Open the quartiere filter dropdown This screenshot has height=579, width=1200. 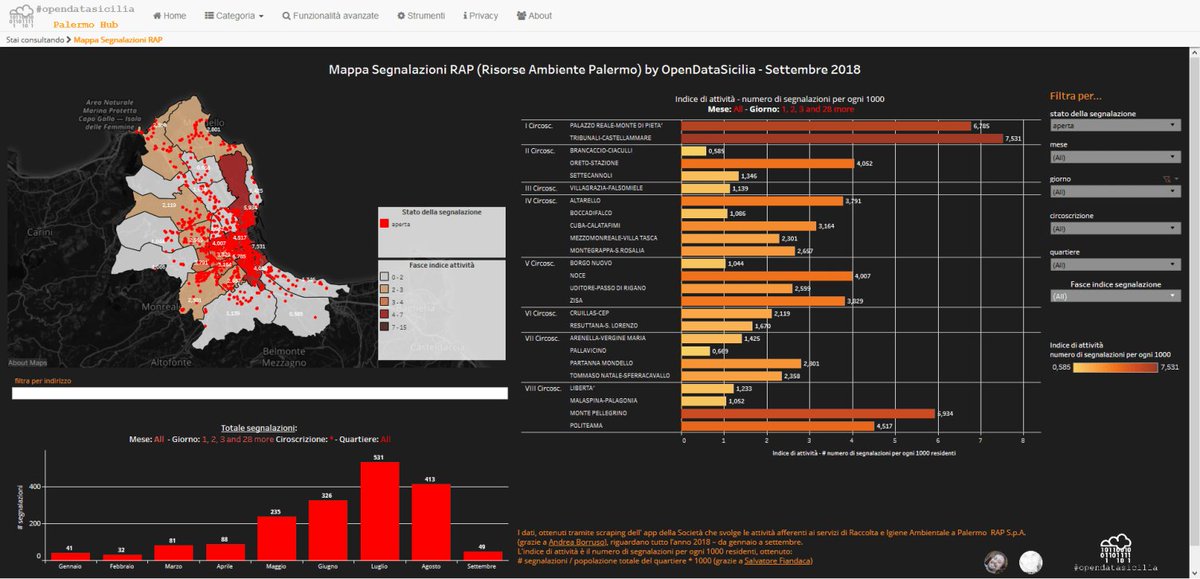click(1117, 265)
